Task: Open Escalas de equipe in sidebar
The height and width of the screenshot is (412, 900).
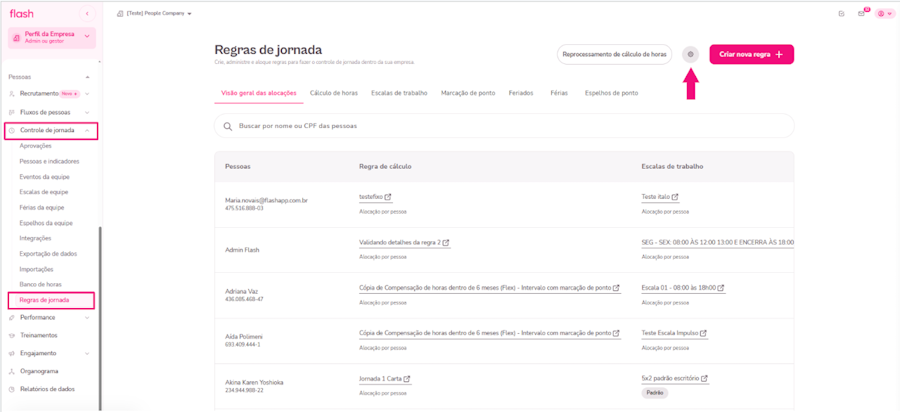Action: (44, 192)
